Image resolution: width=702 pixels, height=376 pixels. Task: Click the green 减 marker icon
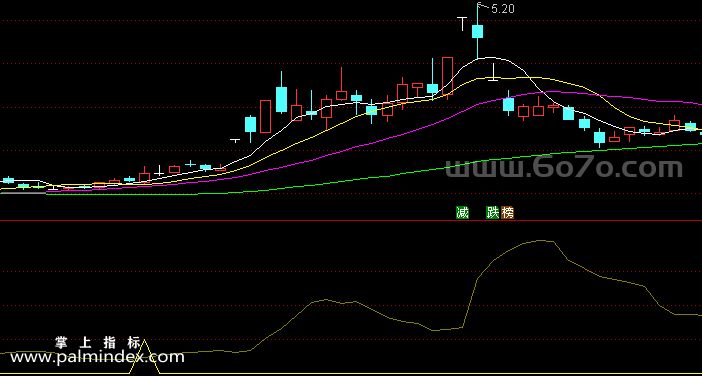click(x=462, y=213)
